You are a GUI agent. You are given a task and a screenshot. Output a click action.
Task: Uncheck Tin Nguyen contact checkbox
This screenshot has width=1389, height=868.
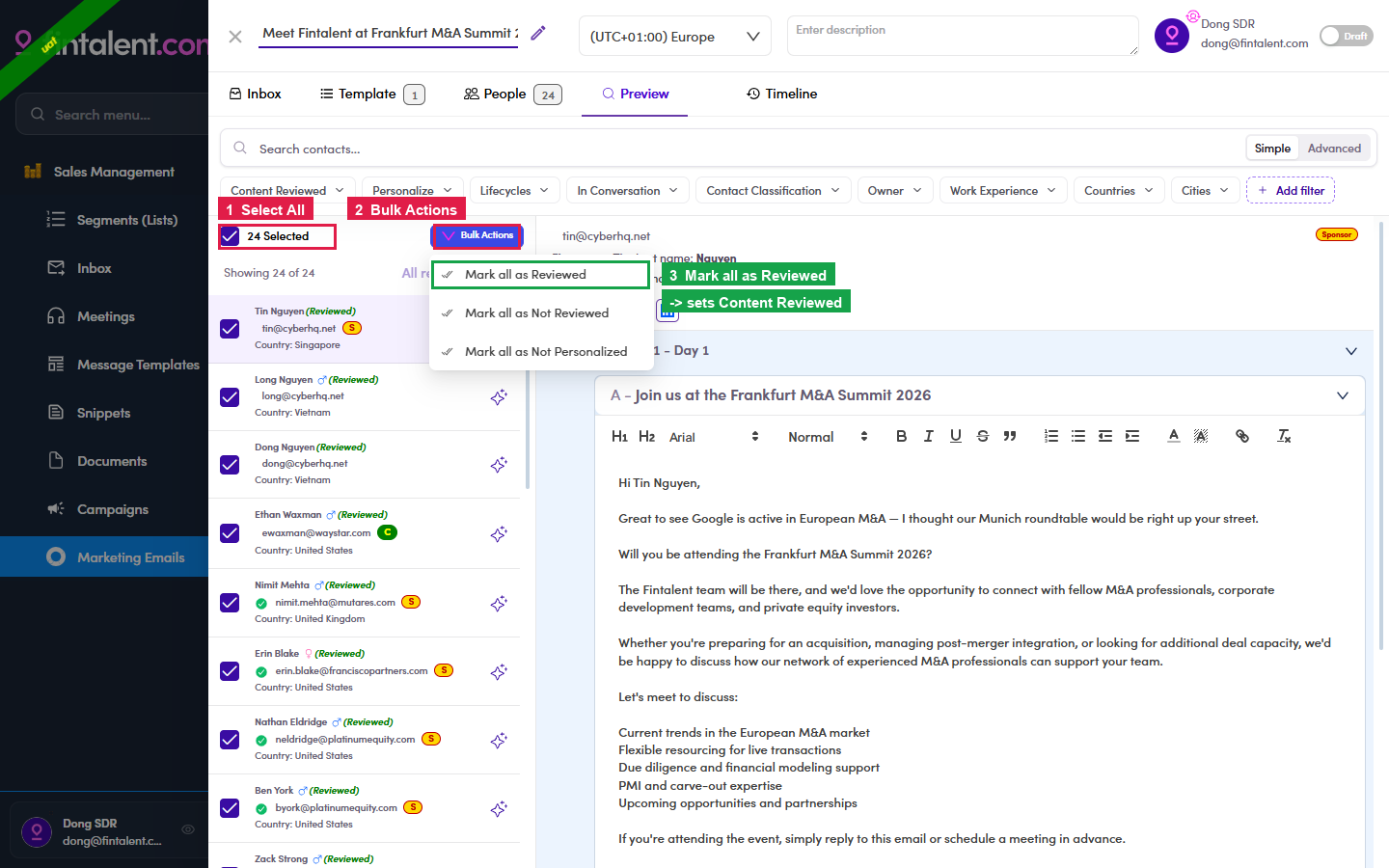pyautogui.click(x=230, y=329)
